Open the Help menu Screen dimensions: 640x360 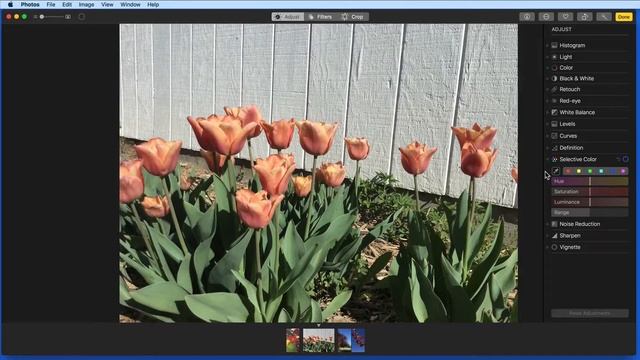(153, 4)
